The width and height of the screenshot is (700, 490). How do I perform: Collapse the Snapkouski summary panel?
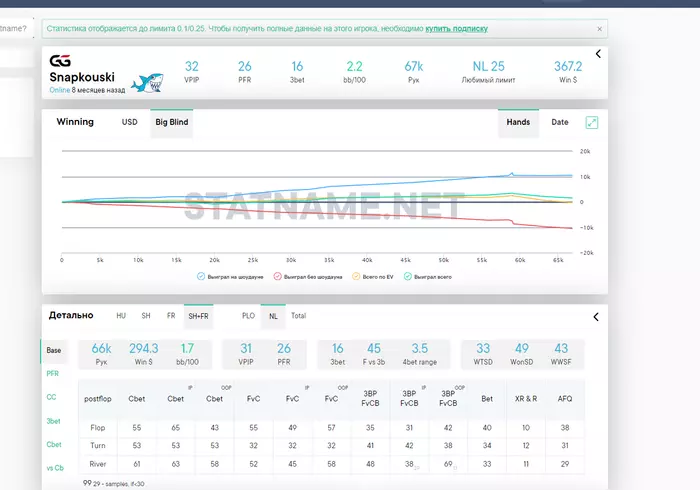[598, 54]
